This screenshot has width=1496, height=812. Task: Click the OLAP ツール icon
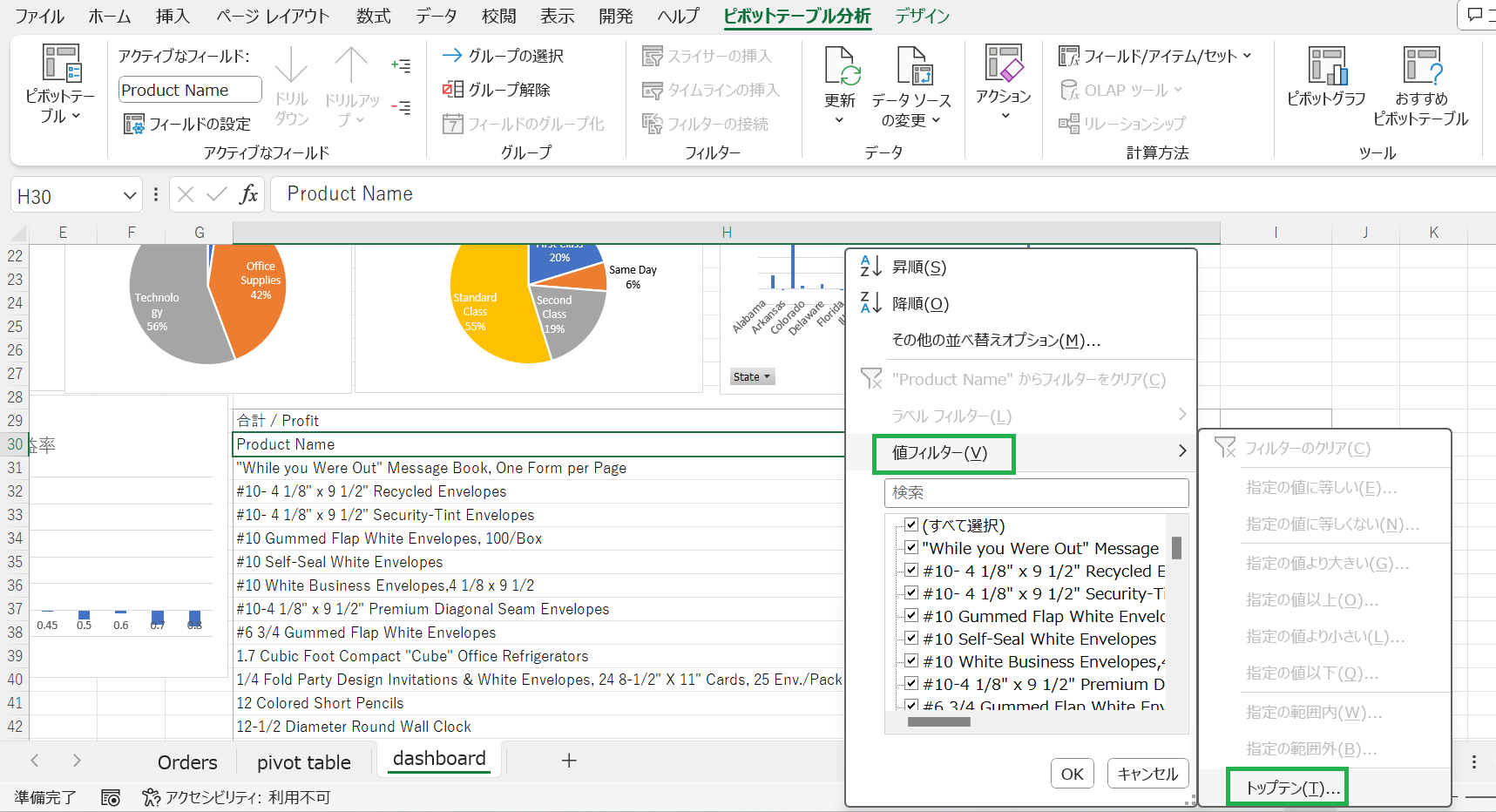tap(1069, 90)
